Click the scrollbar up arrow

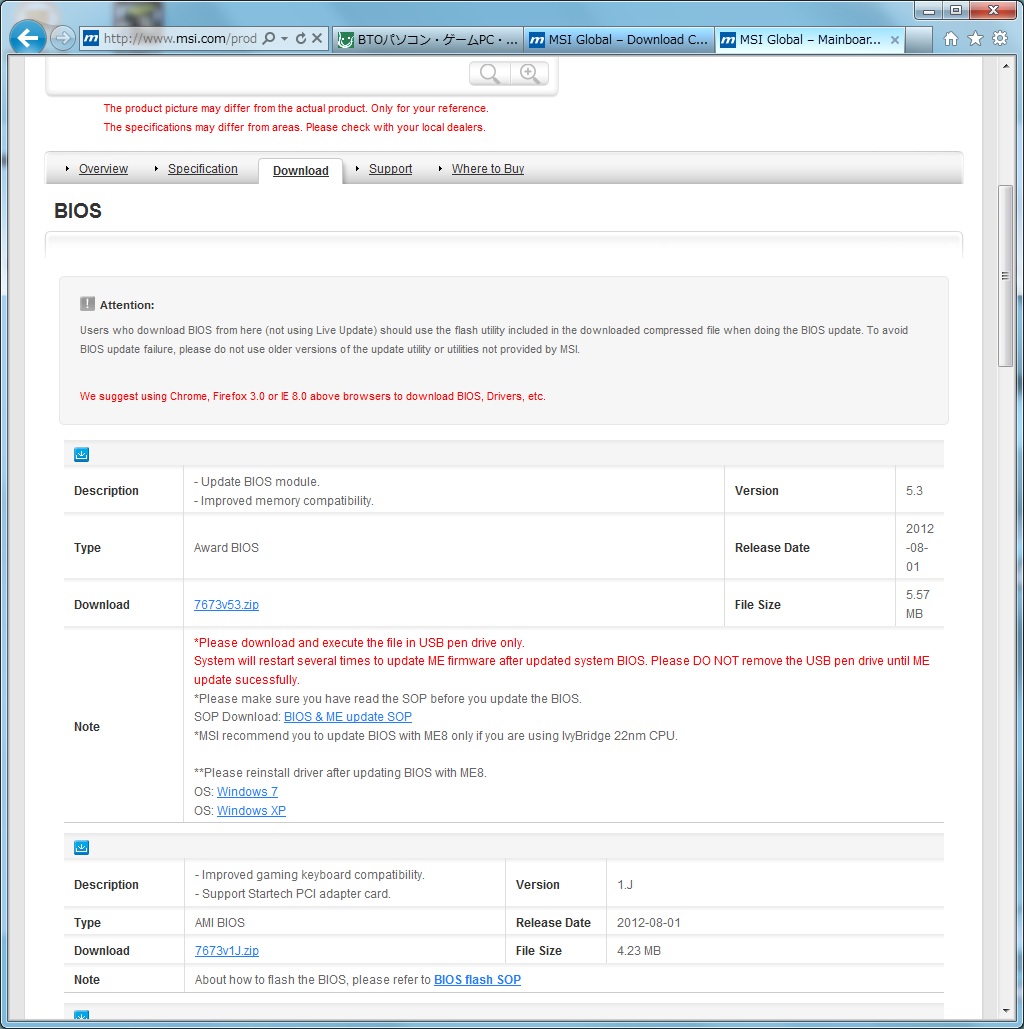click(x=1005, y=66)
